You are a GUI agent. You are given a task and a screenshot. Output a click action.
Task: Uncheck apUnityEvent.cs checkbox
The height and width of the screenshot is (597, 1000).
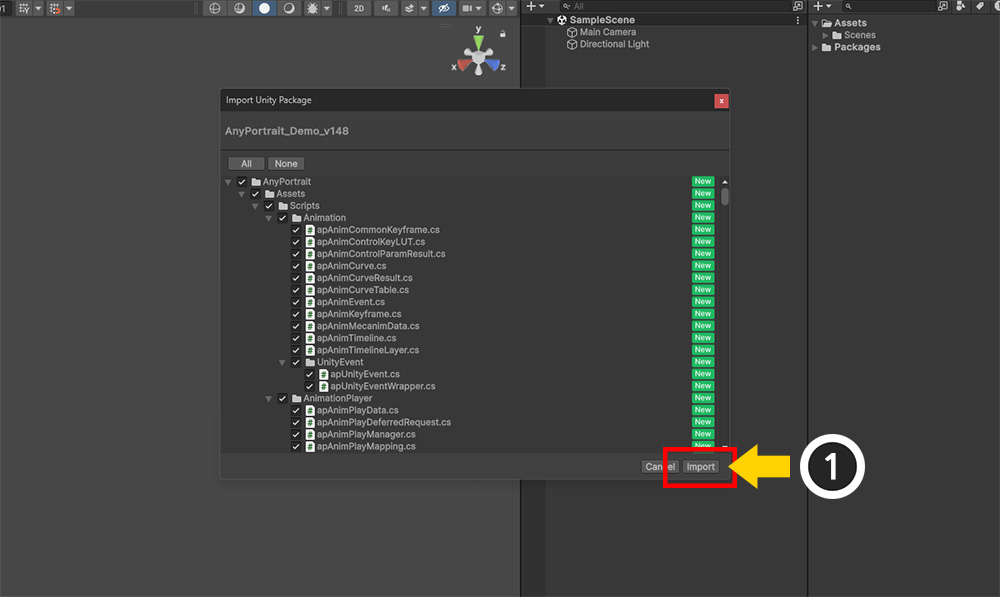(x=309, y=374)
